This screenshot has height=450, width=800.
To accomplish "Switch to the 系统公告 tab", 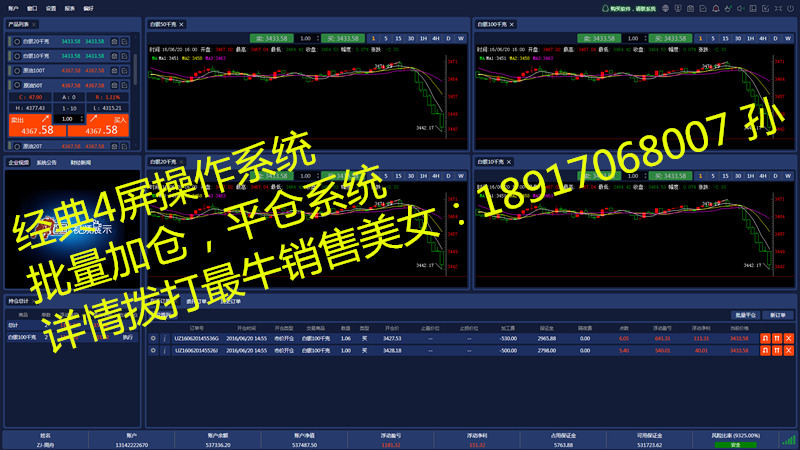I will pos(46,162).
